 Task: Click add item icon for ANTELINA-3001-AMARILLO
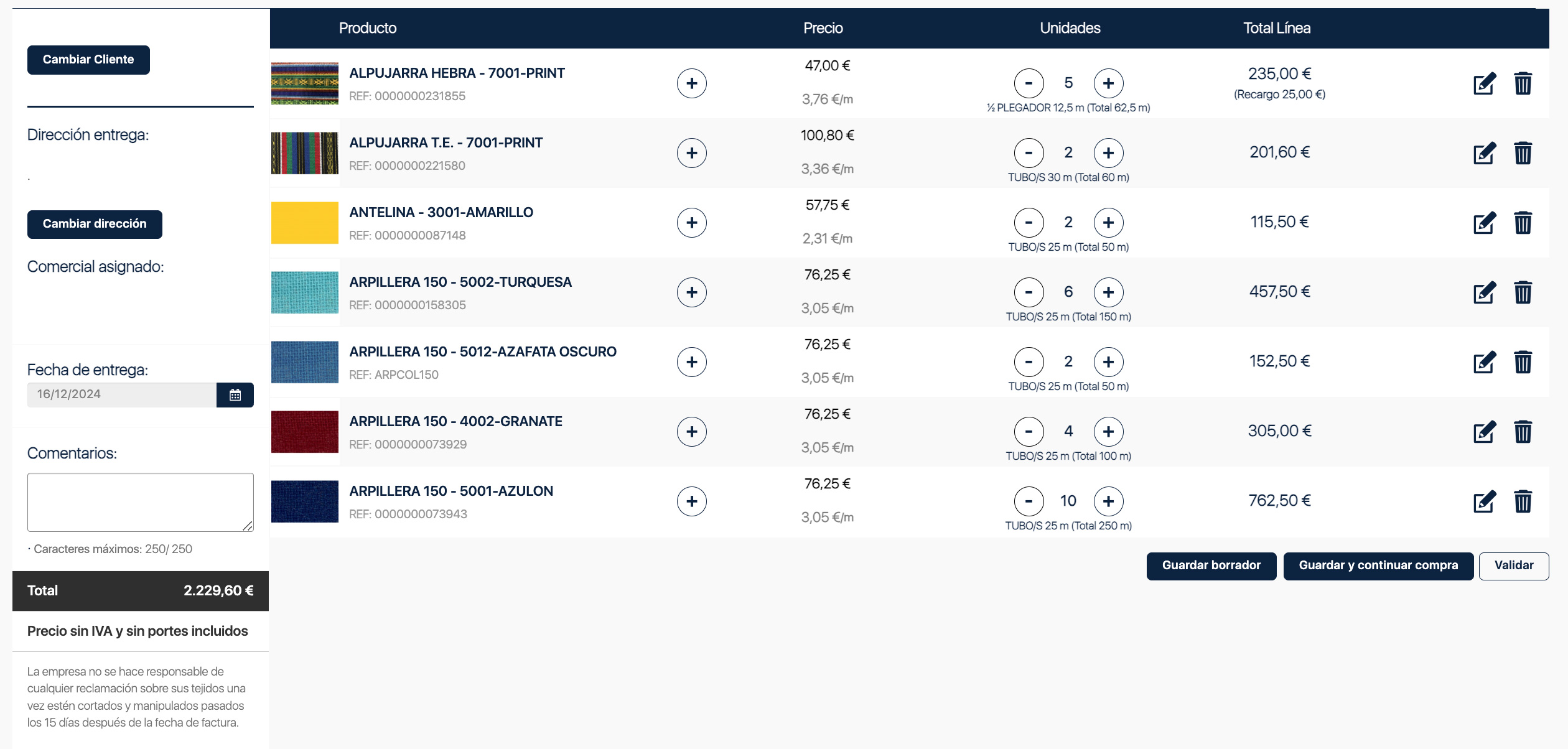[x=693, y=222]
